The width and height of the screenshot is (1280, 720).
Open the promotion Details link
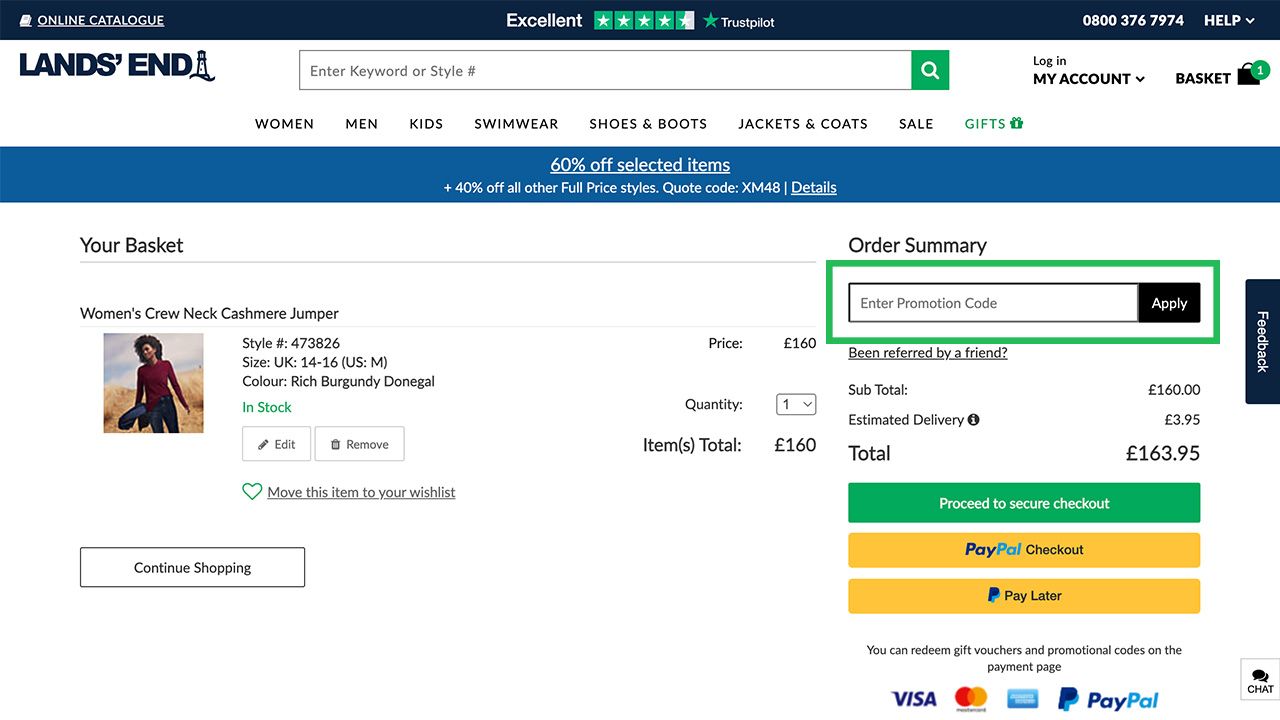coord(814,187)
